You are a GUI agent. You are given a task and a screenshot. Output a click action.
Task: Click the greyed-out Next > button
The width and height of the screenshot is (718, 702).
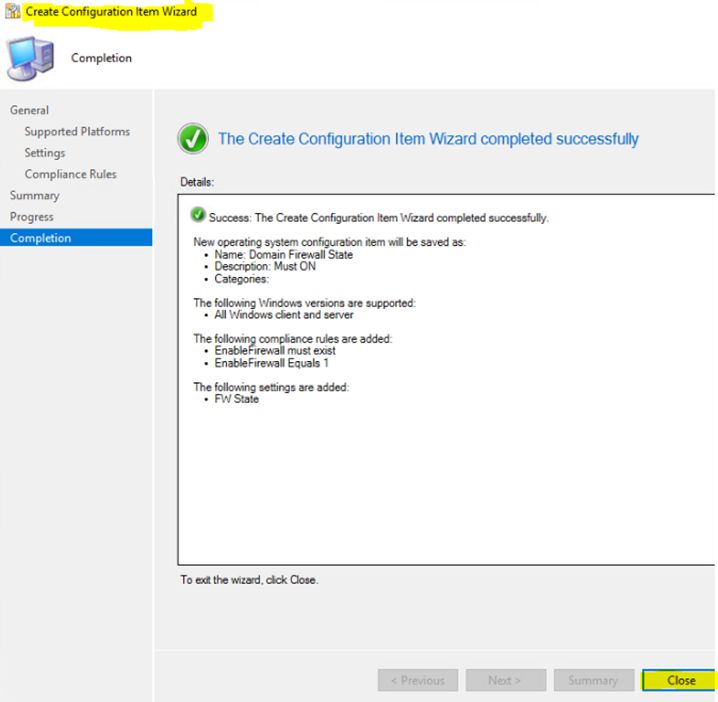[x=506, y=680]
